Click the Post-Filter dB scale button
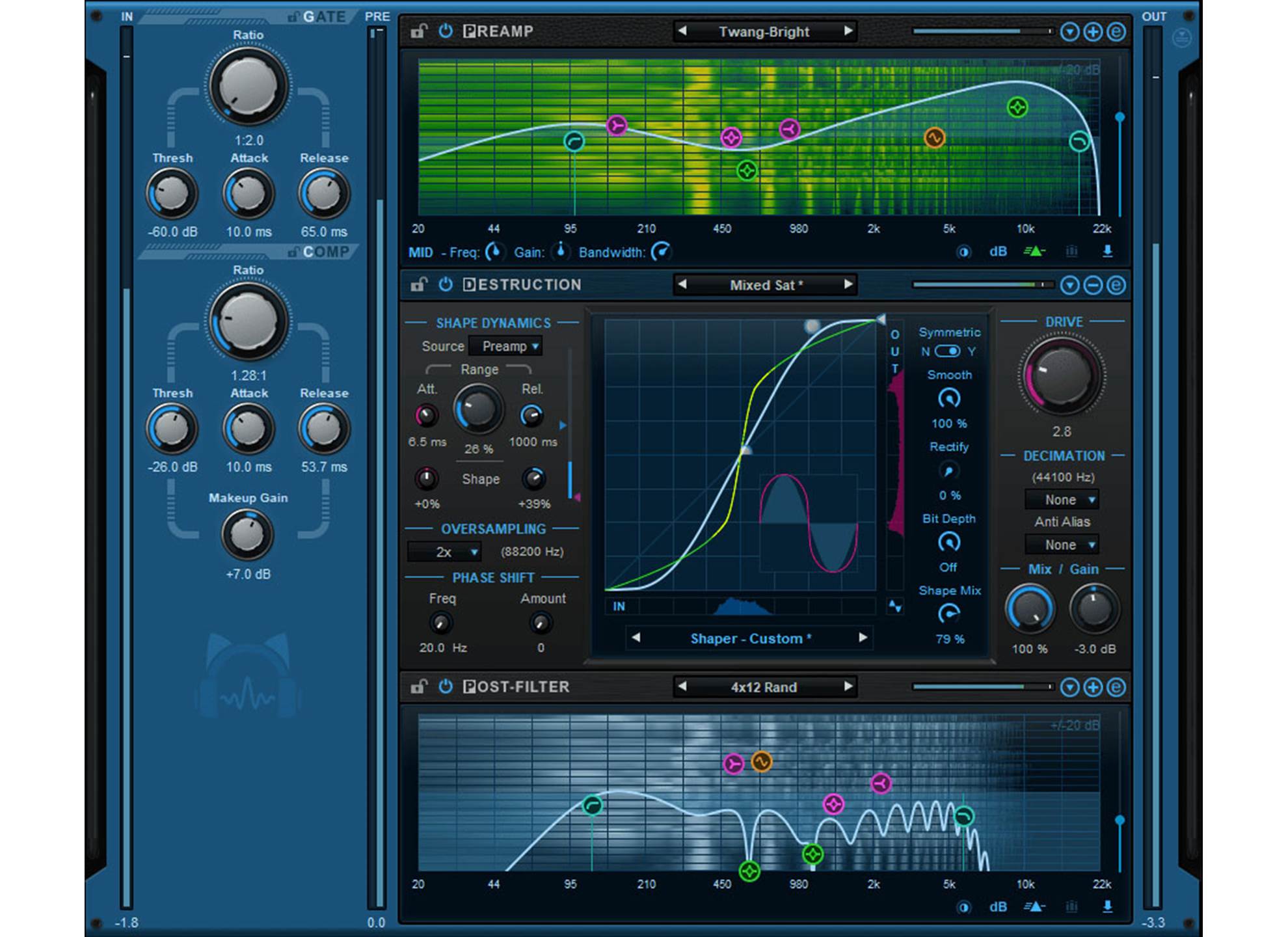The image size is (1288, 937). [998, 906]
